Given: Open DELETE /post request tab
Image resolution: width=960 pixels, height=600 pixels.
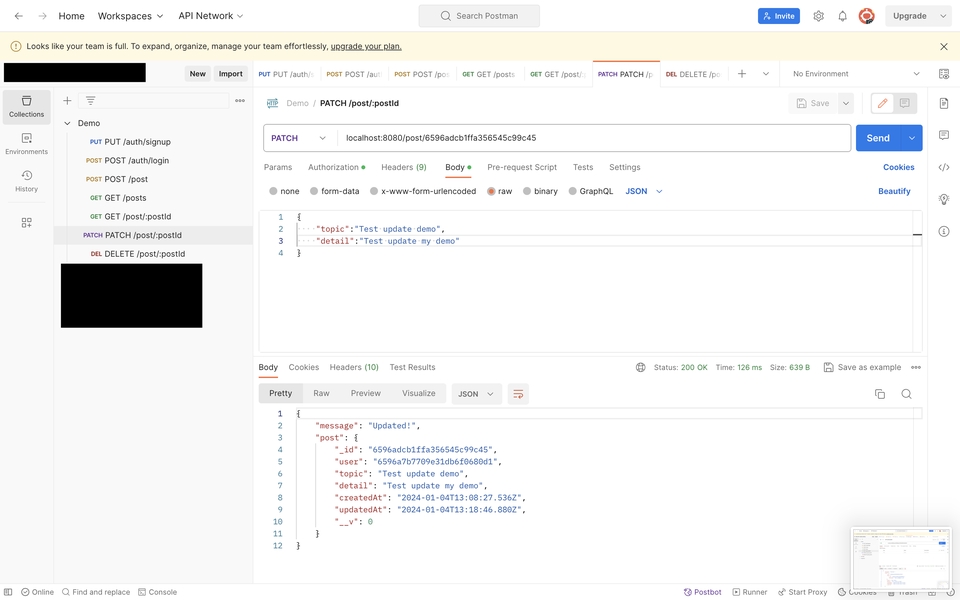Looking at the screenshot, I should pyautogui.click(x=692, y=74).
